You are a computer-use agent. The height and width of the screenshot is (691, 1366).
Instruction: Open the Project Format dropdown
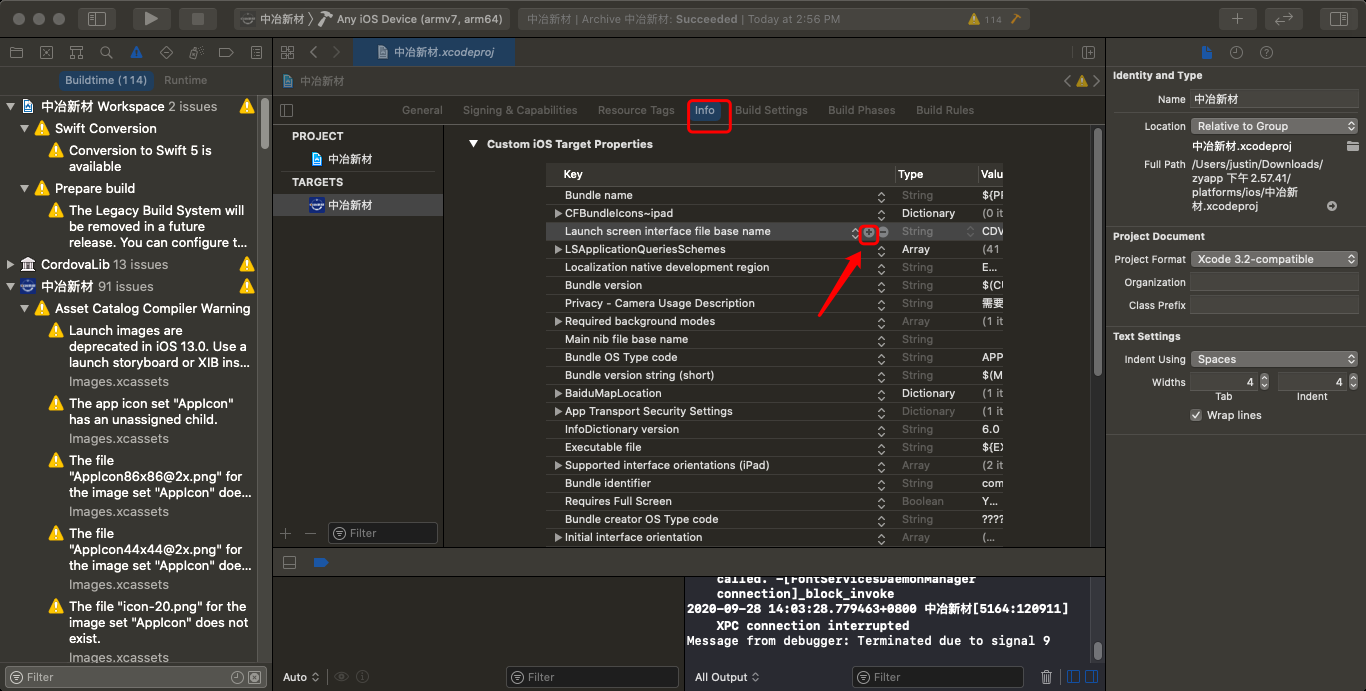(1275, 259)
